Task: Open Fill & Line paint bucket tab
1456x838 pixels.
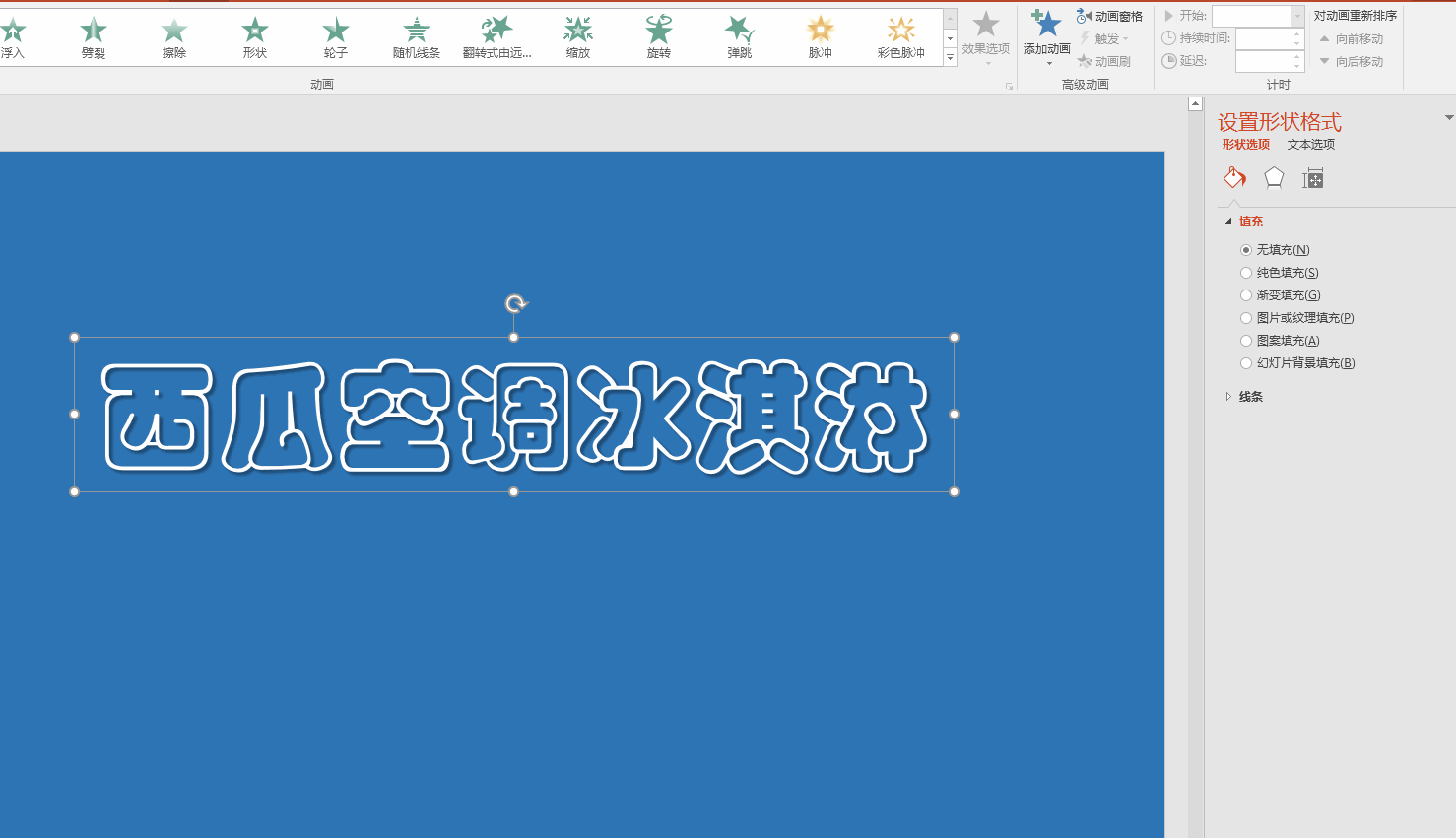Action: click(1234, 178)
